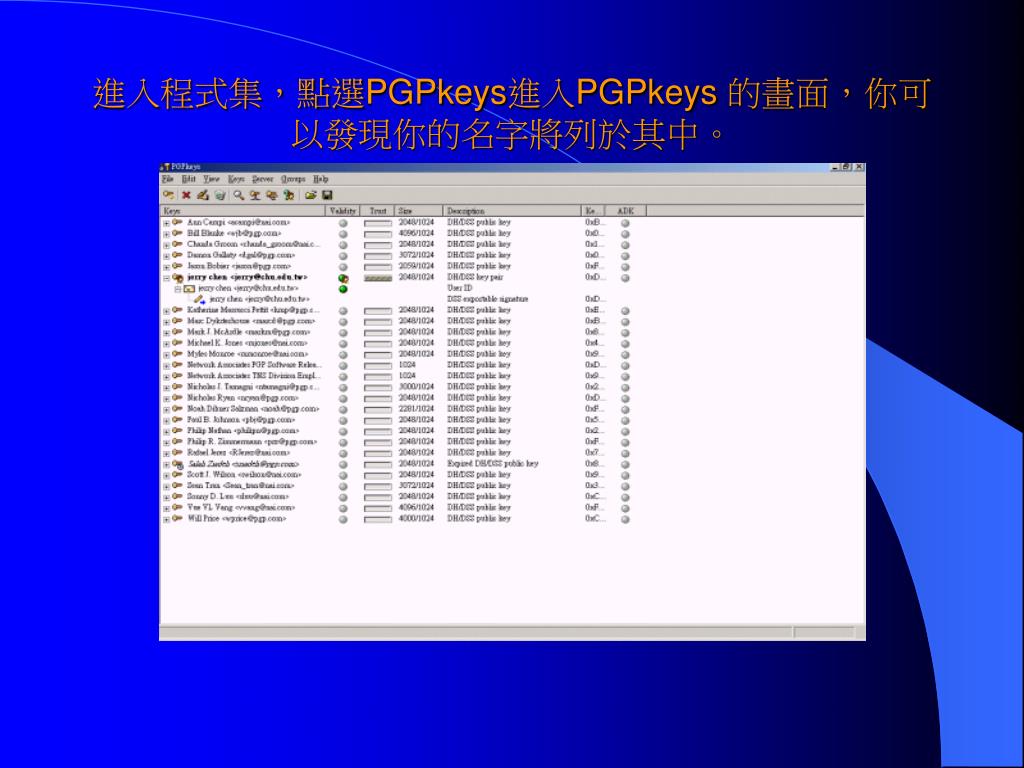The height and width of the screenshot is (768, 1024).
Task: Click the filled trust bar for jerry chen
Action: pyautogui.click(x=377, y=278)
